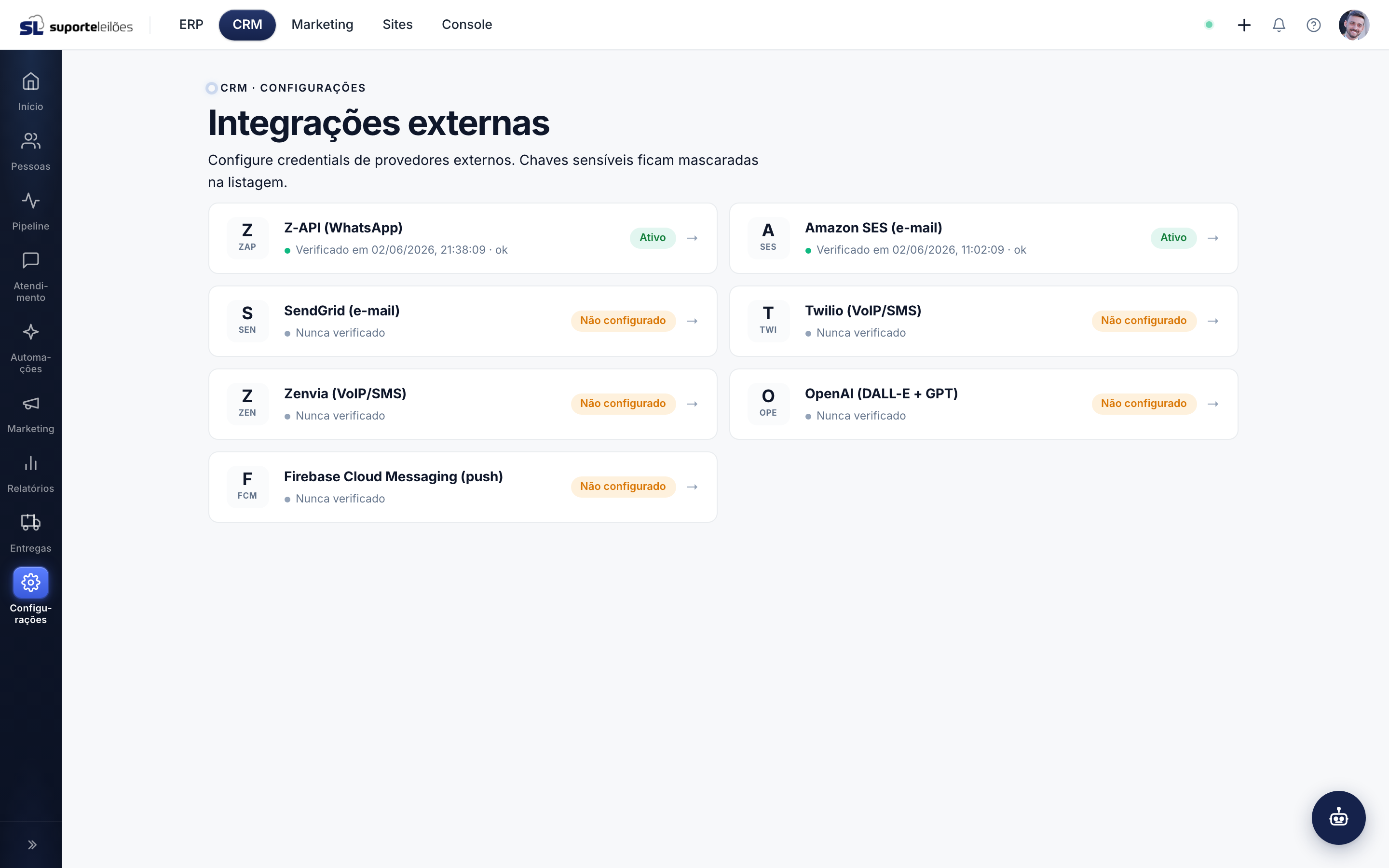Click the TWI tile icon

coord(768,321)
